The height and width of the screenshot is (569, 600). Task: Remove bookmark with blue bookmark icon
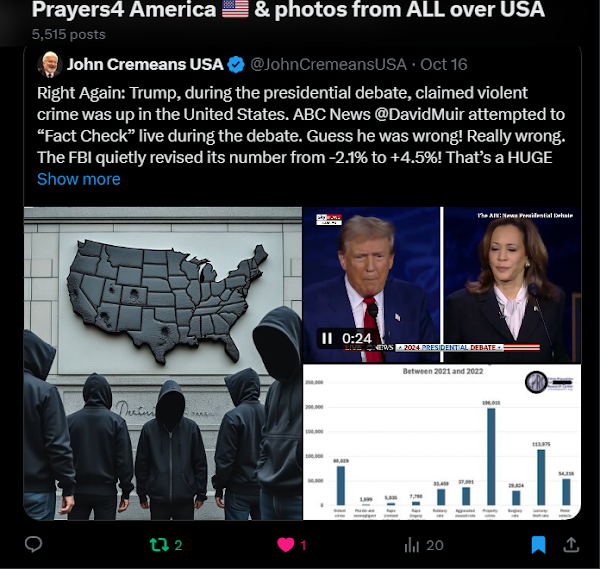538,545
